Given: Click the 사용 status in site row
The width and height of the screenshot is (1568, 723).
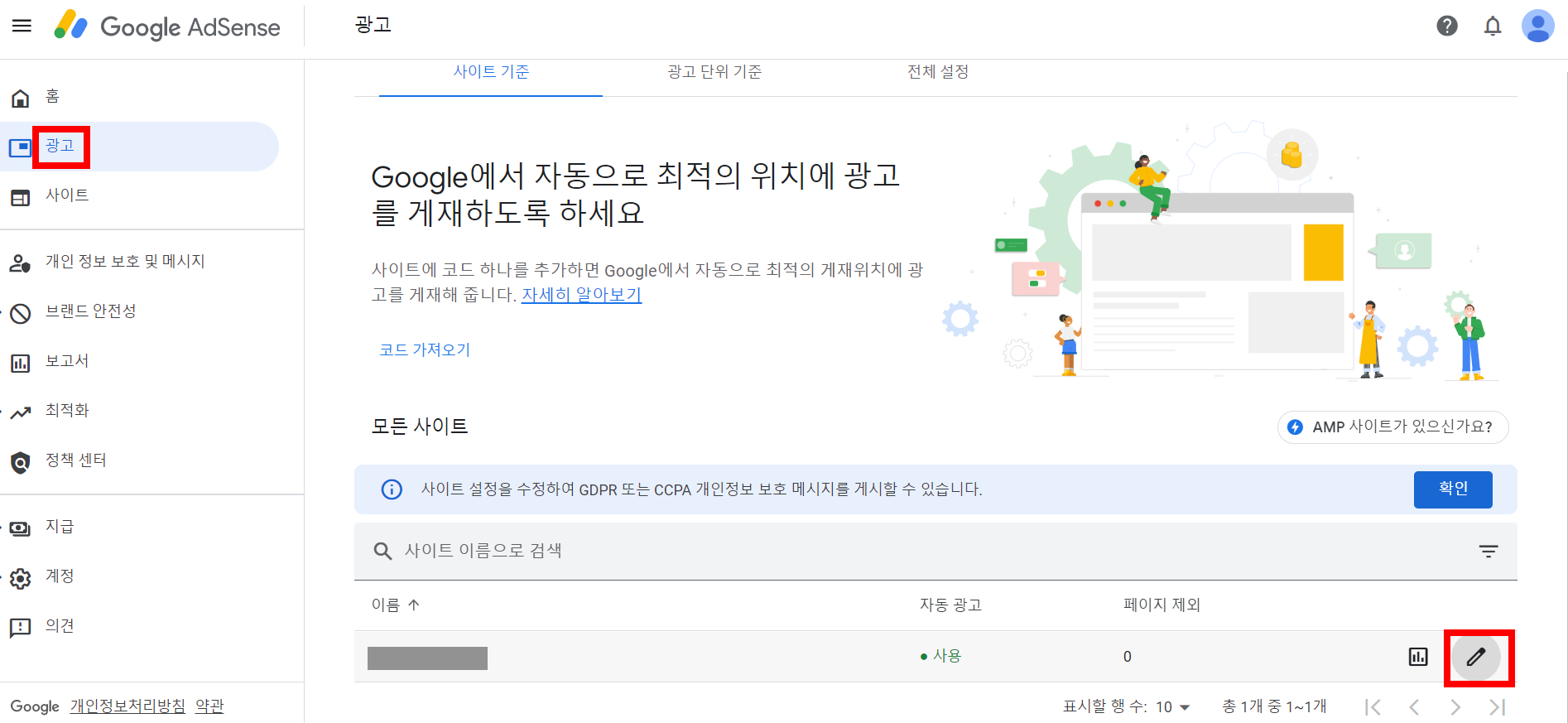Looking at the screenshot, I should (x=941, y=656).
